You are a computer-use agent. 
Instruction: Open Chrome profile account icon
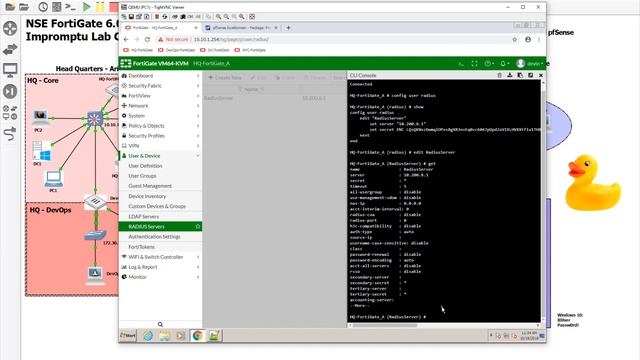(528, 40)
